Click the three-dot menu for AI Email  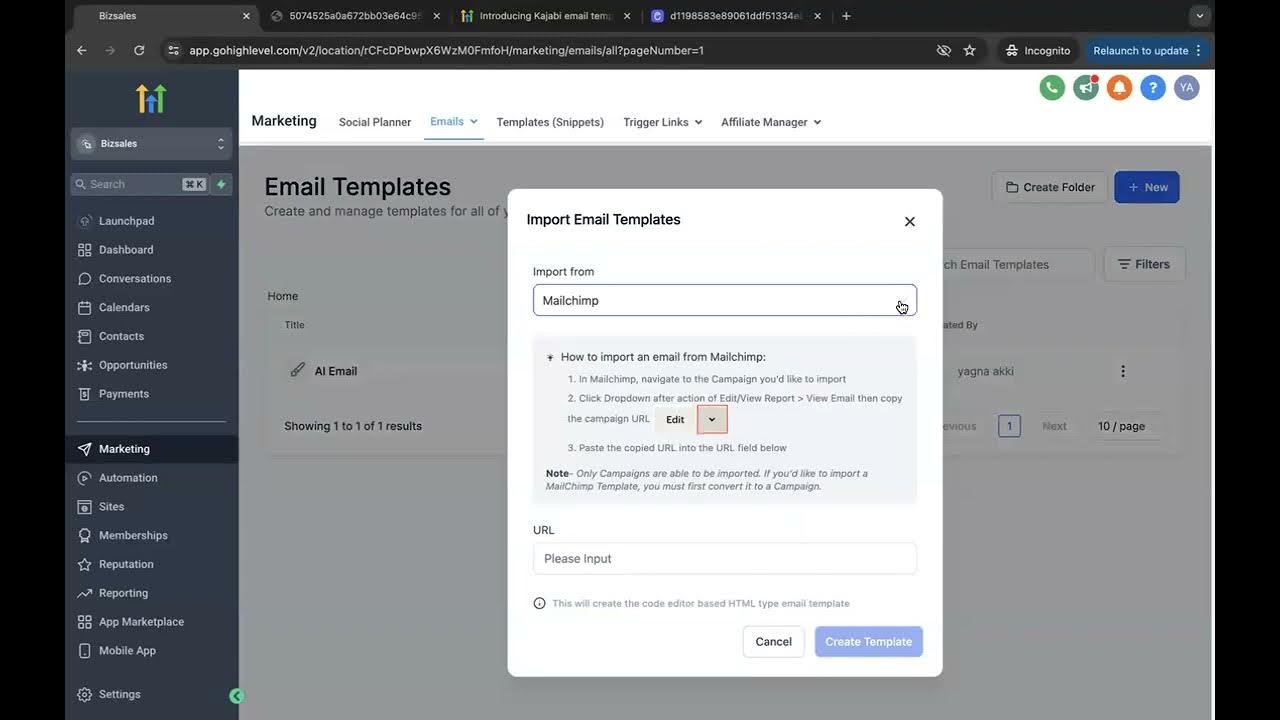(x=1123, y=371)
